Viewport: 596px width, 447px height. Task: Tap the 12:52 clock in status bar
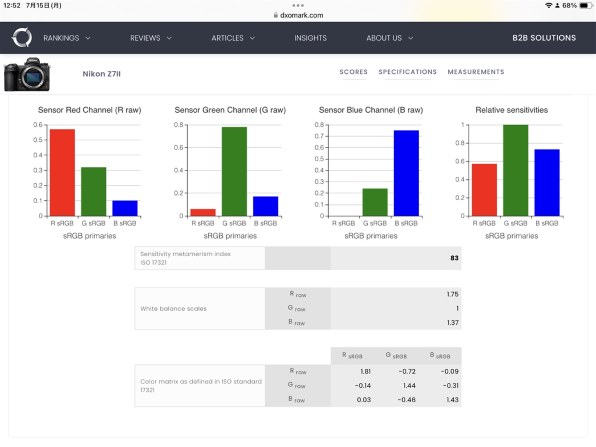pyautogui.click(x=12, y=5)
